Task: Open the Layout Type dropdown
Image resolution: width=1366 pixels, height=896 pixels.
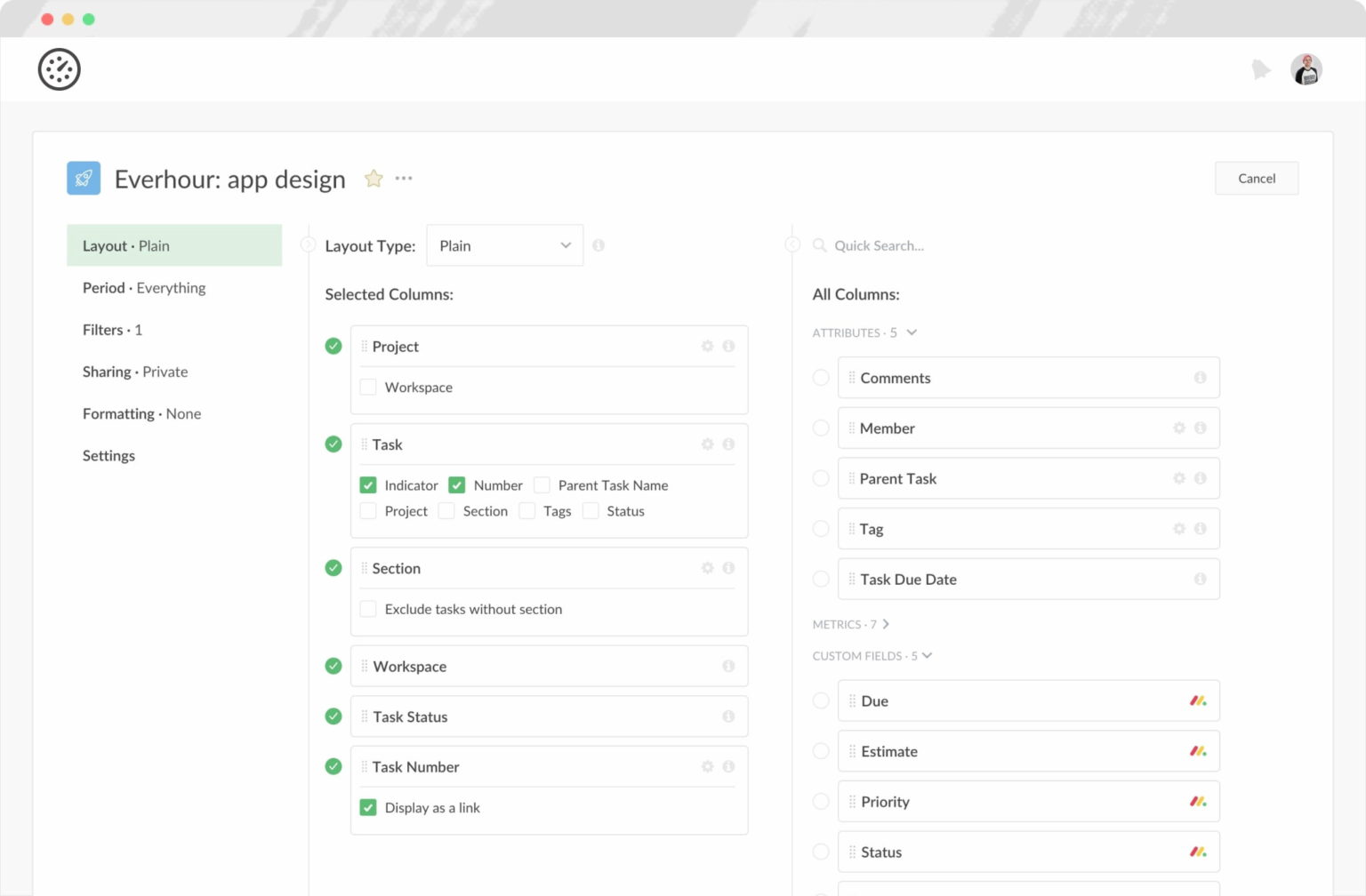Action: [504, 245]
